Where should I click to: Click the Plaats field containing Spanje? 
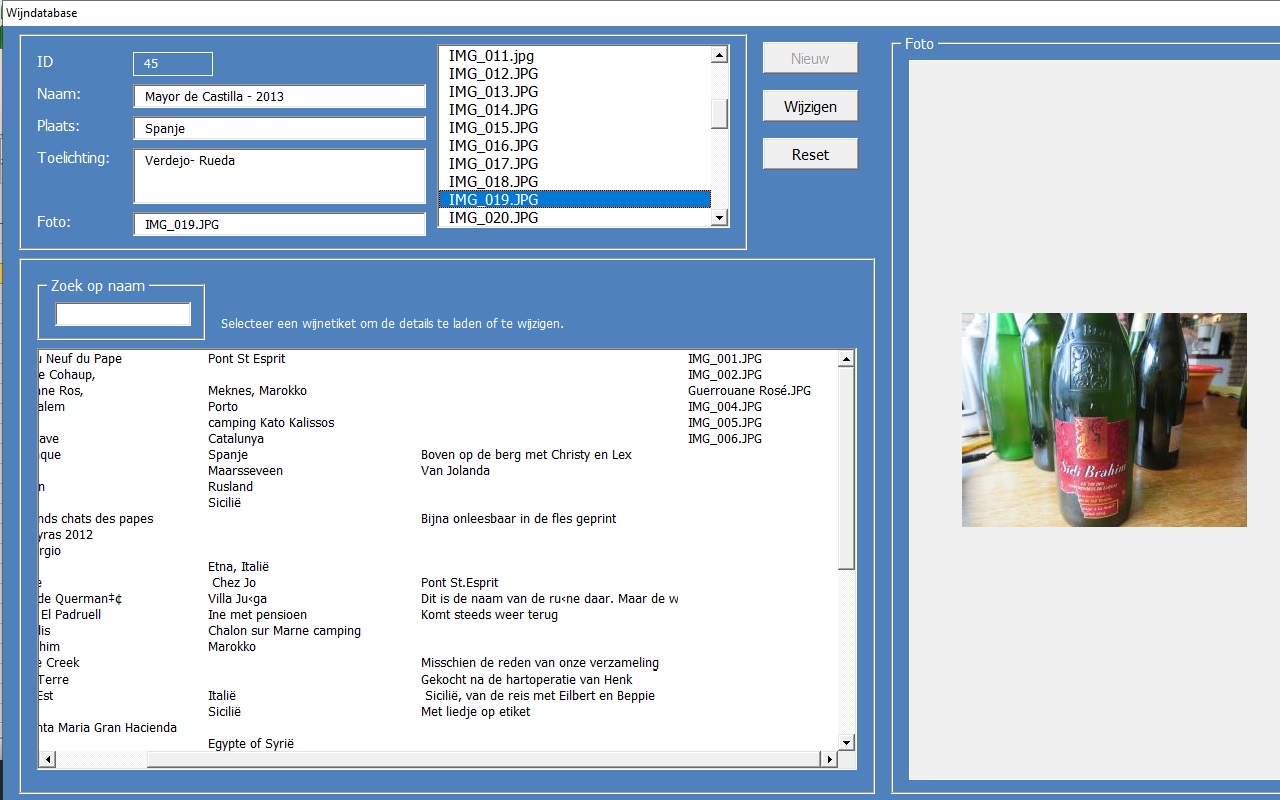[280, 128]
